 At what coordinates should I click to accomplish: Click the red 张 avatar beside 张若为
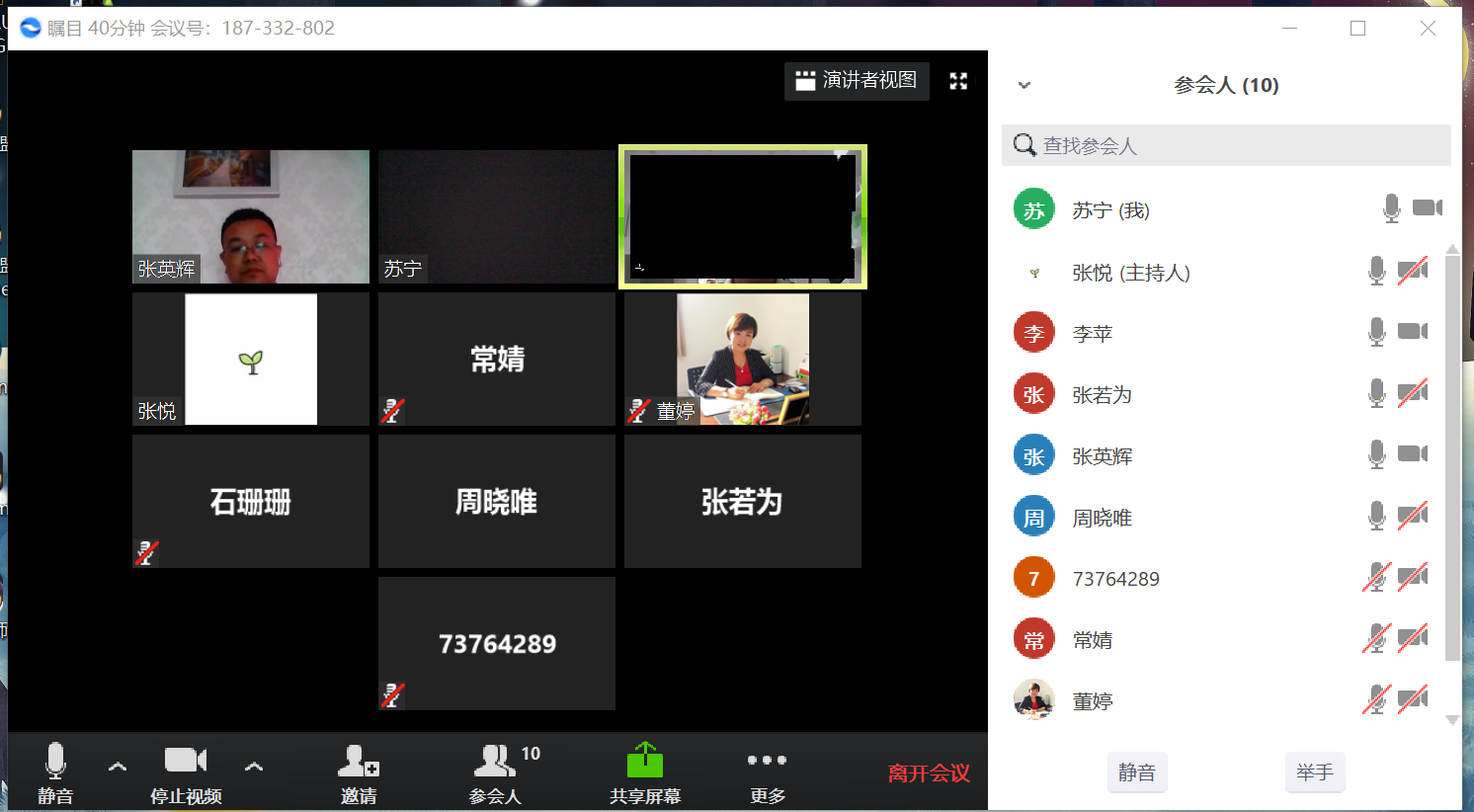coord(1034,394)
